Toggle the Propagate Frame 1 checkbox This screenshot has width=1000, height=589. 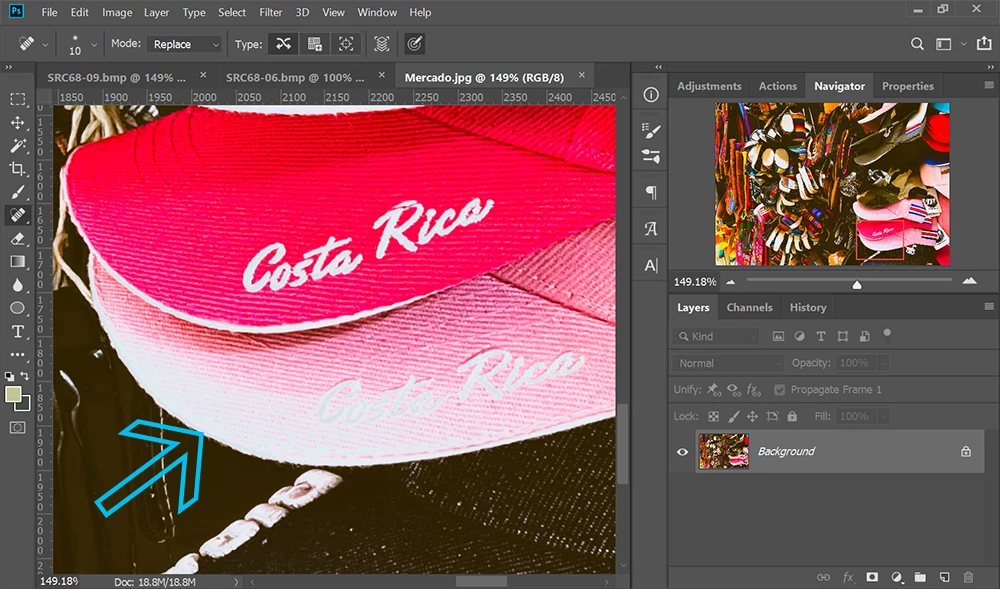click(x=779, y=389)
